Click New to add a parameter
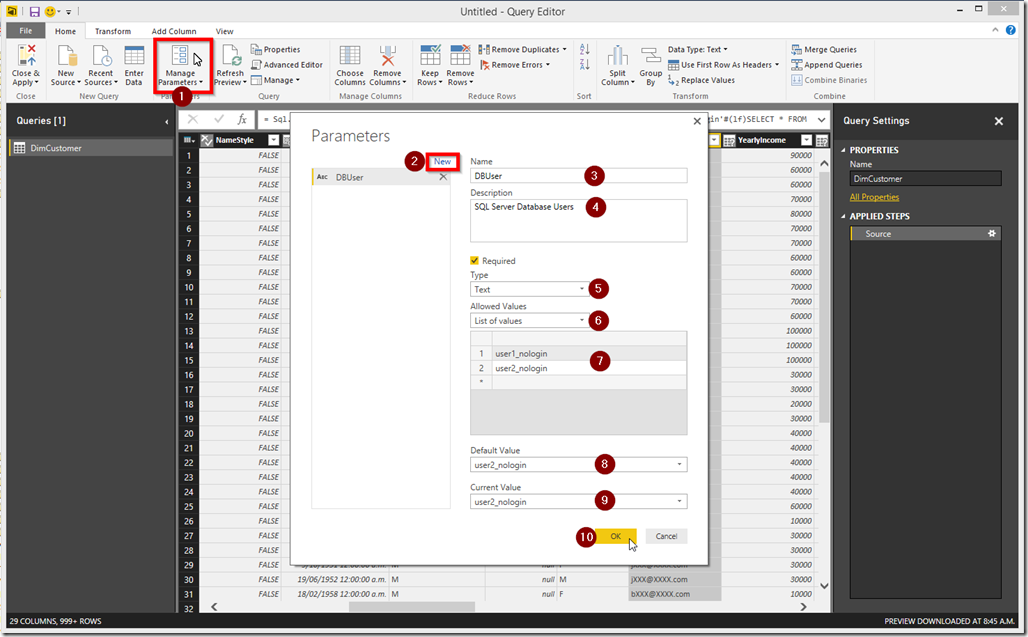Image resolution: width=1028 pixels, height=637 pixels. point(443,161)
